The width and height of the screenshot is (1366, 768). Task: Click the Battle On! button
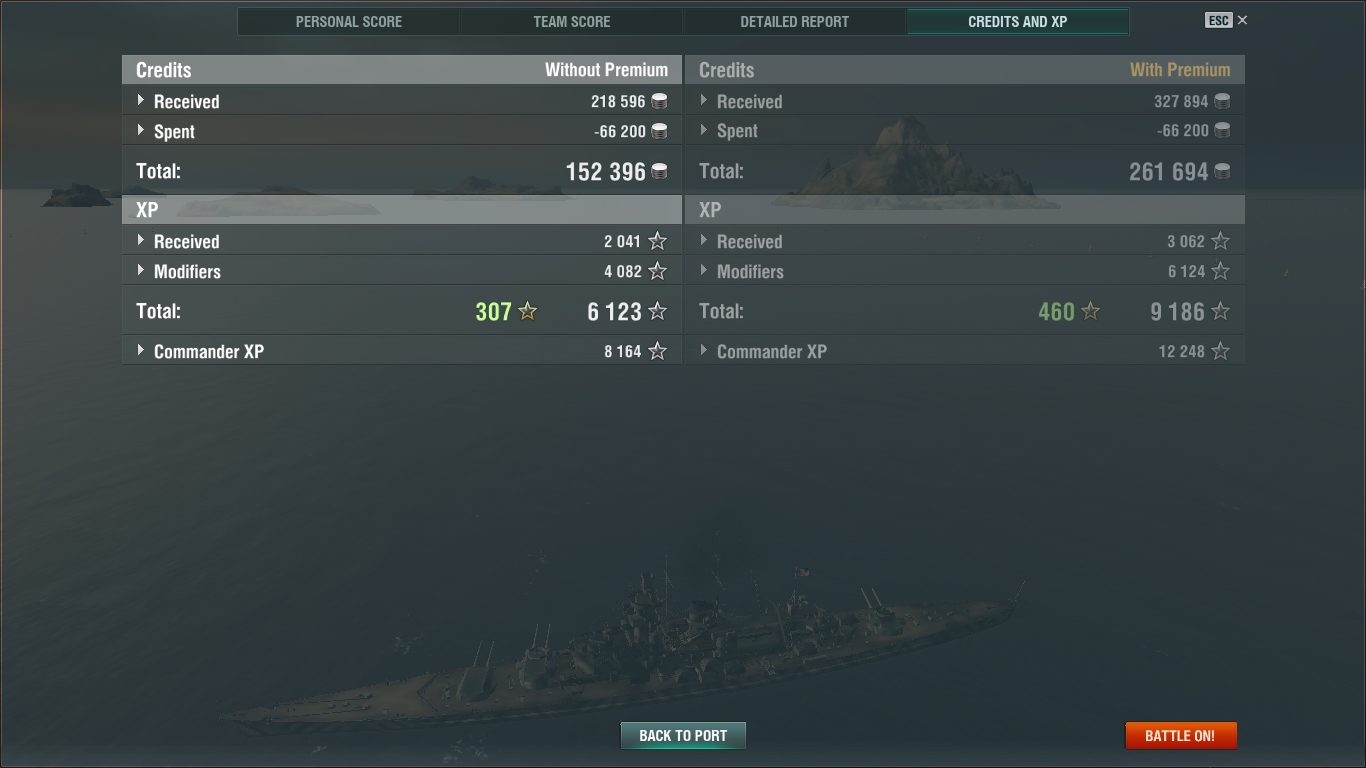pyautogui.click(x=1180, y=736)
